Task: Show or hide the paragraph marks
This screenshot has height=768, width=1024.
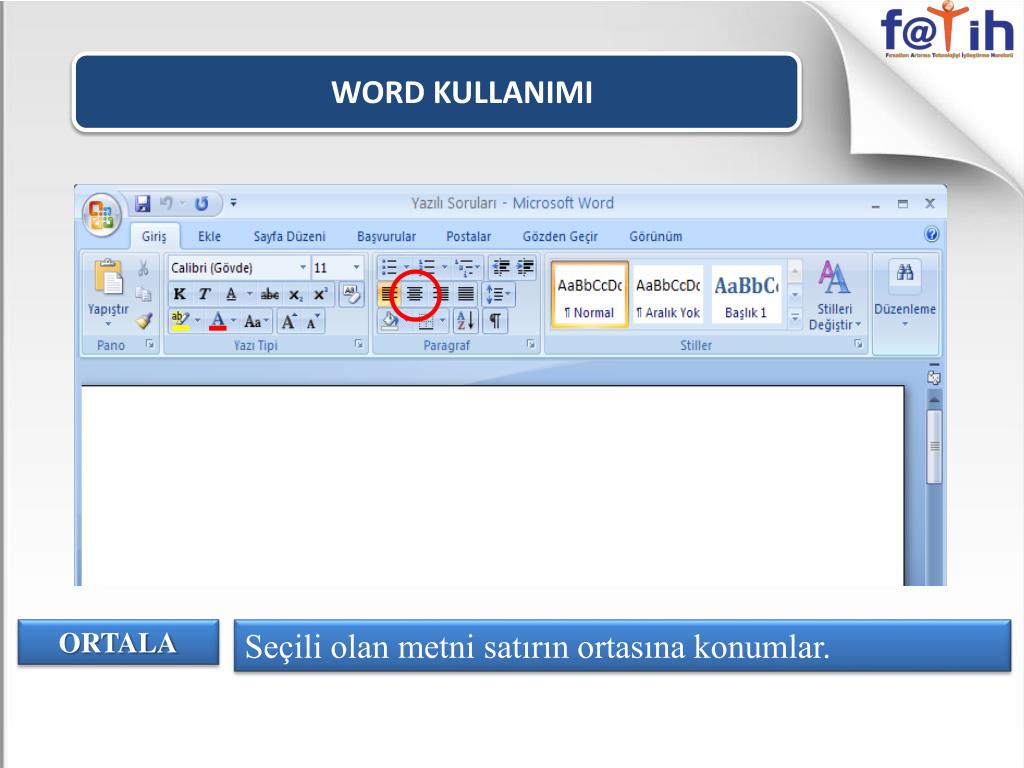Action: tap(496, 321)
